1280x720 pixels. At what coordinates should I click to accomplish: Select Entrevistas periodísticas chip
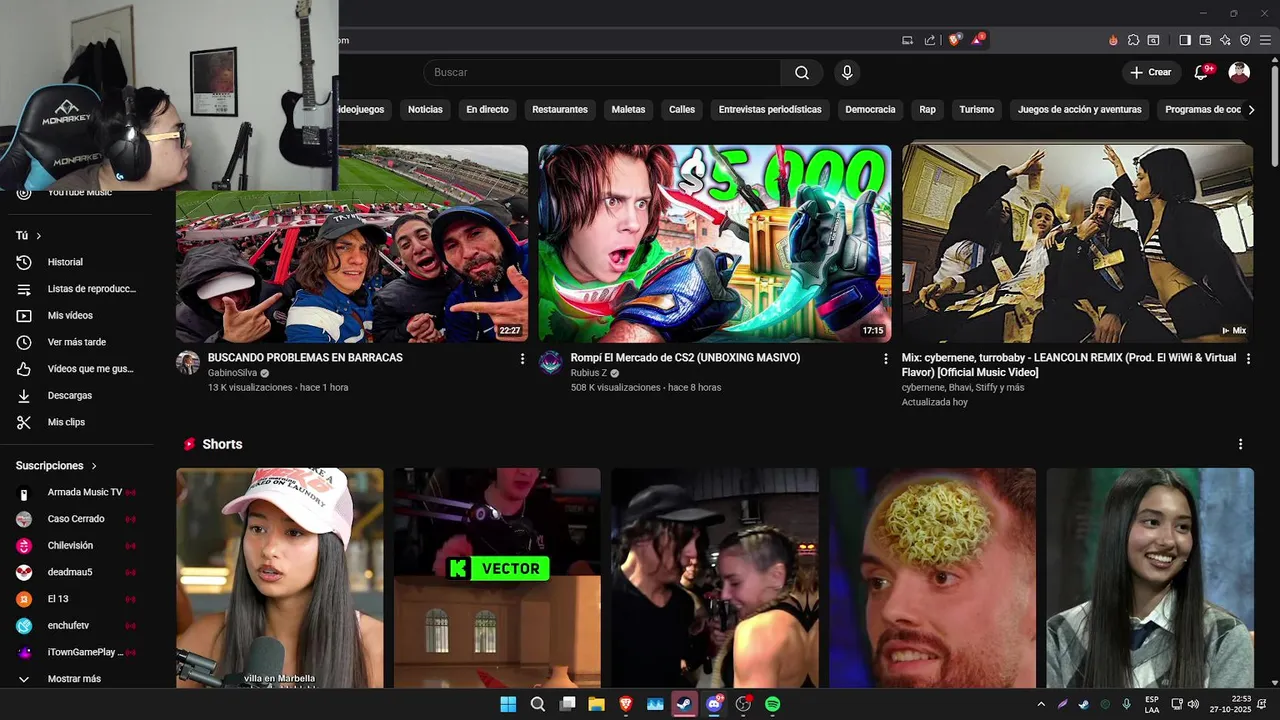(x=770, y=110)
